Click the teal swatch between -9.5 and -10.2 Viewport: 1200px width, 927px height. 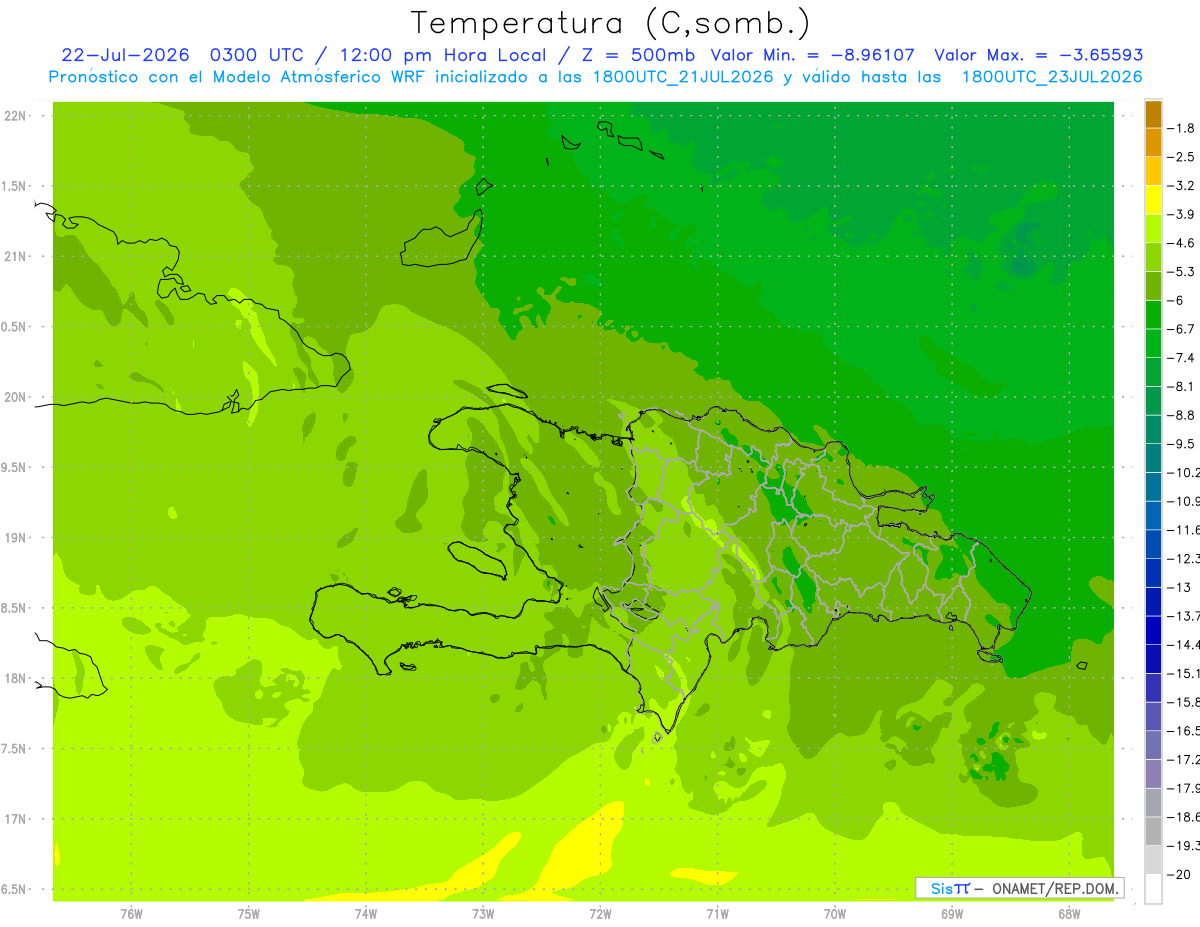[1153, 459]
